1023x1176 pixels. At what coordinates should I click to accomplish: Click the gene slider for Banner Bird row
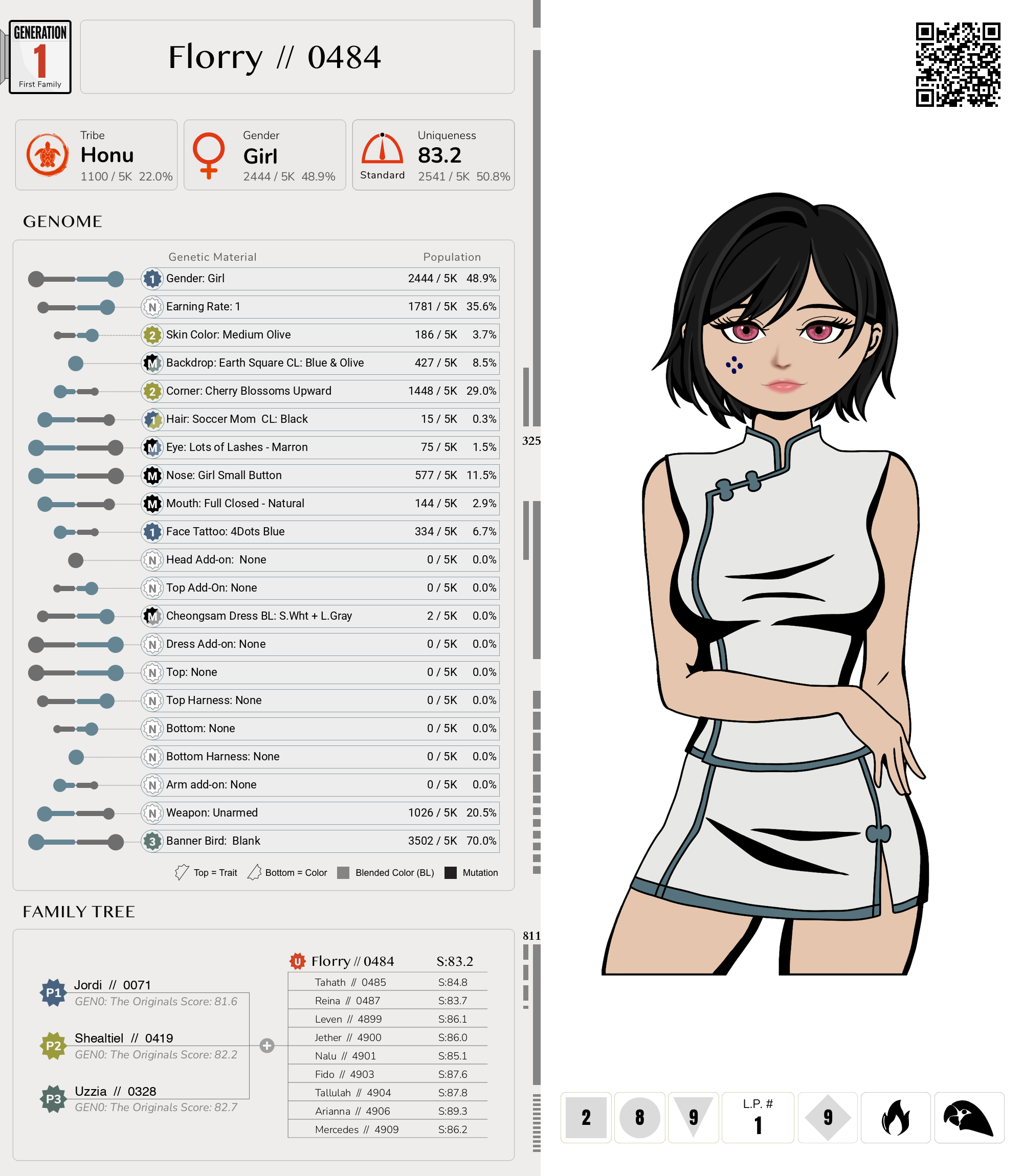tap(76, 842)
